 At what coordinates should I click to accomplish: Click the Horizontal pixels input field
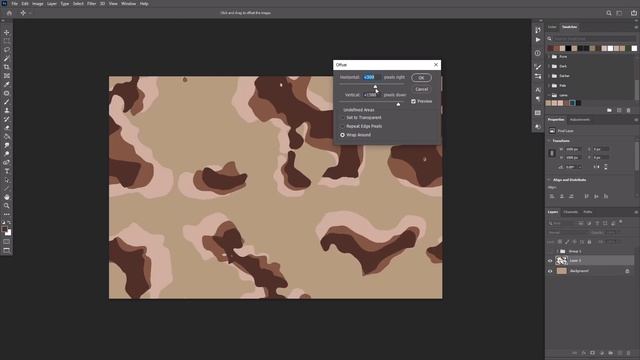click(x=371, y=77)
